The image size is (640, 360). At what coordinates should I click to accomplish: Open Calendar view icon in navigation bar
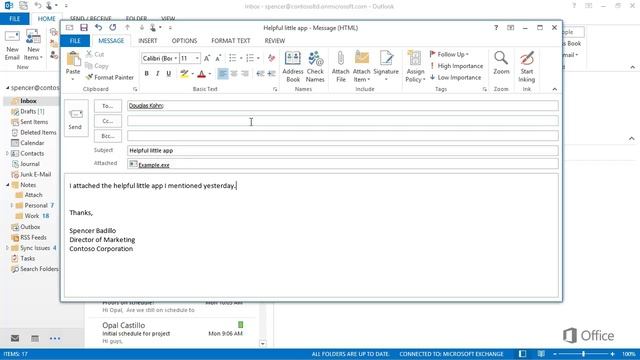[x=35, y=338]
